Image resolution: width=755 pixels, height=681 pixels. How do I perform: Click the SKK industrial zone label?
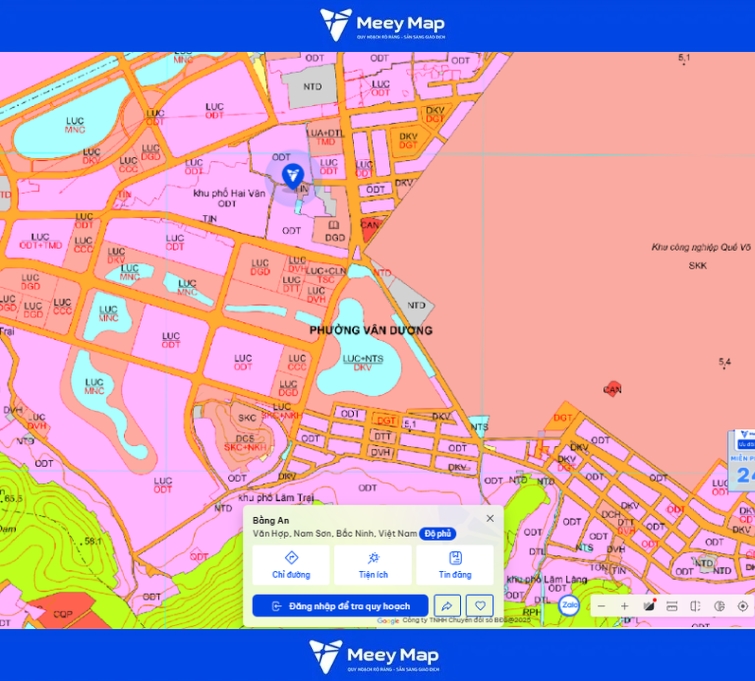point(698,266)
